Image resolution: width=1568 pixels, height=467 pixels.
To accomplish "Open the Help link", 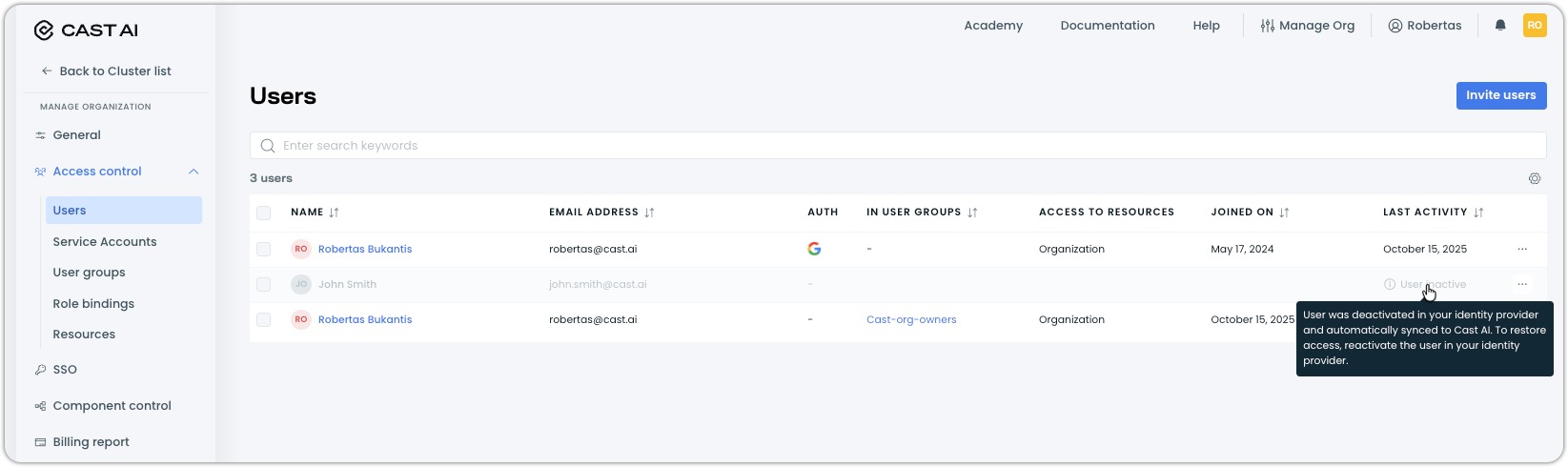I will pyautogui.click(x=1206, y=26).
